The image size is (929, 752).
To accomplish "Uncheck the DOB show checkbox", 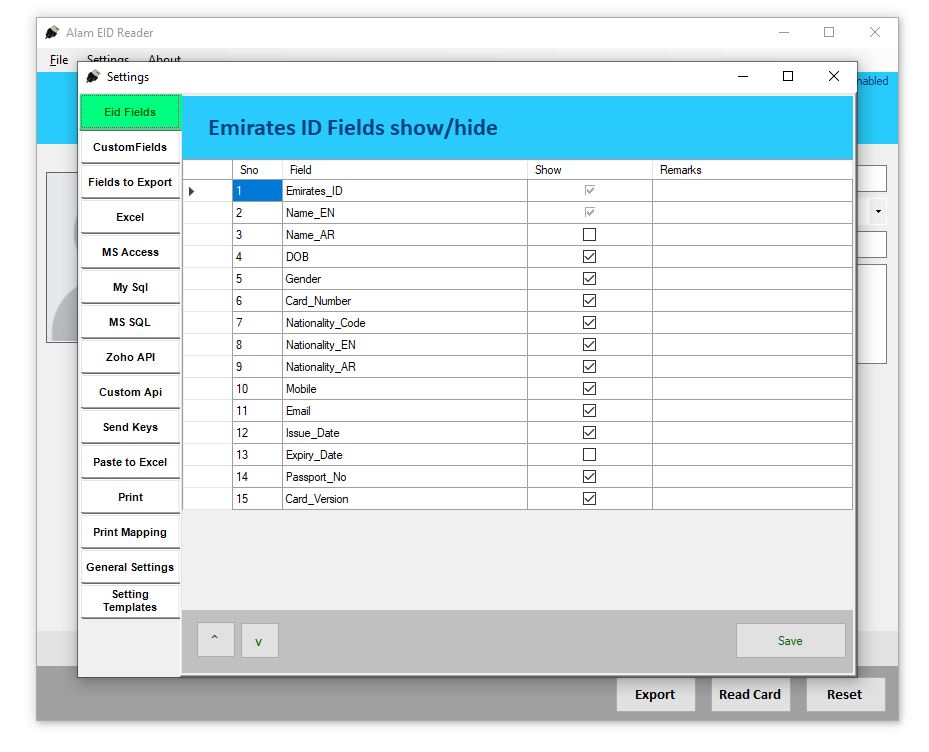I will (x=589, y=257).
